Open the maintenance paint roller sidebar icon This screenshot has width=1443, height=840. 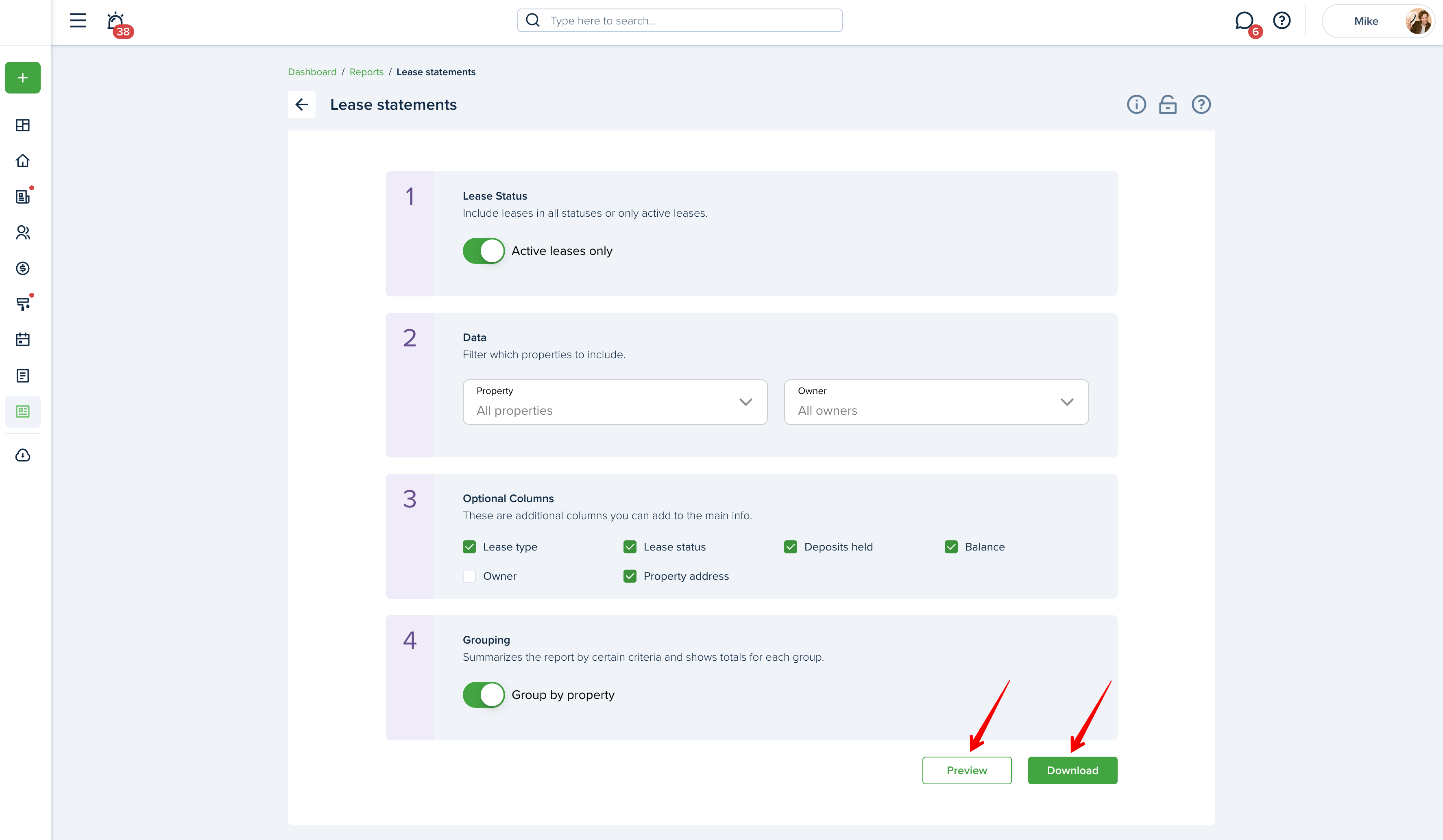pos(23,304)
